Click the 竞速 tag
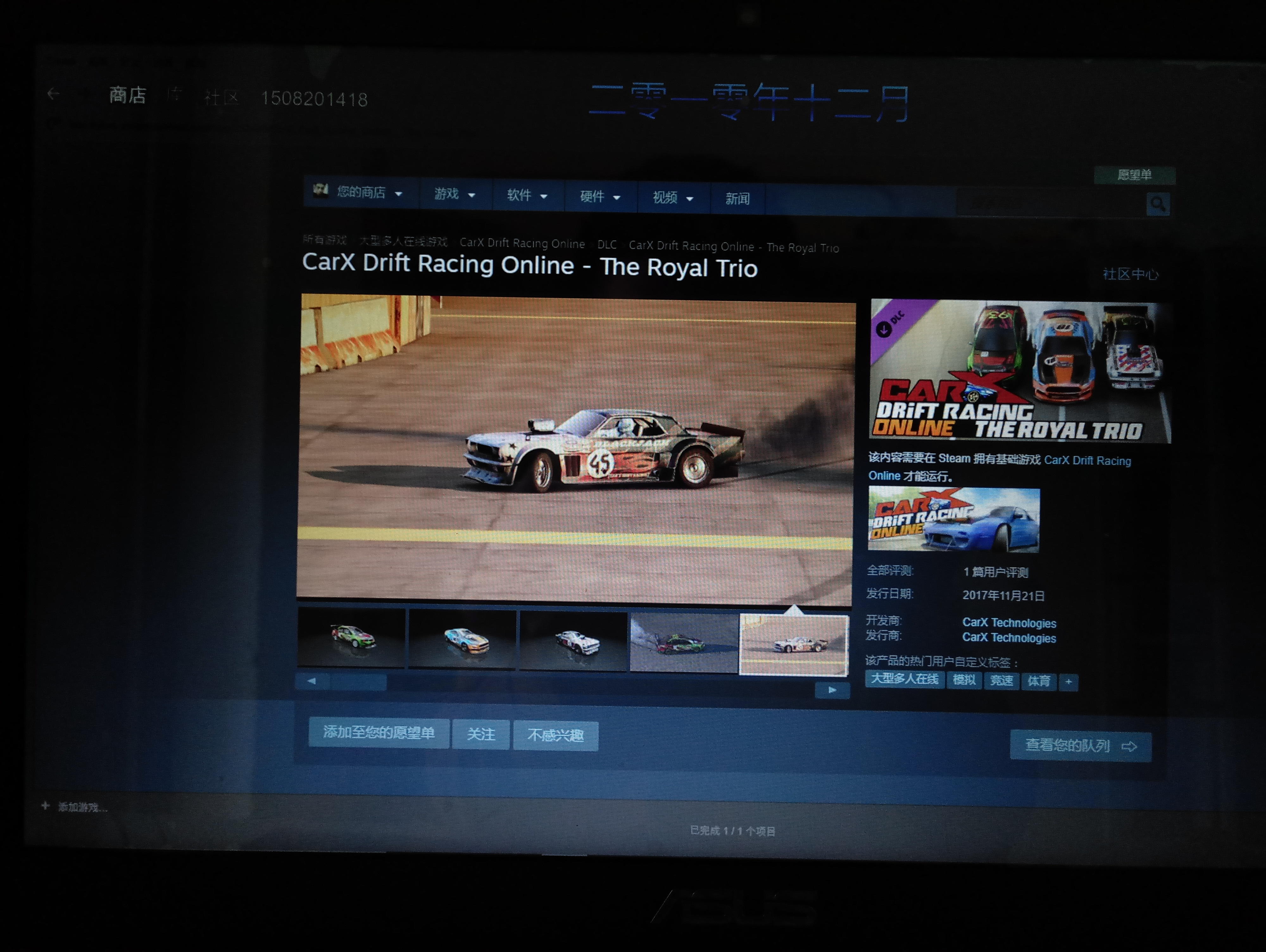Image resolution: width=1266 pixels, height=952 pixels. (1002, 681)
